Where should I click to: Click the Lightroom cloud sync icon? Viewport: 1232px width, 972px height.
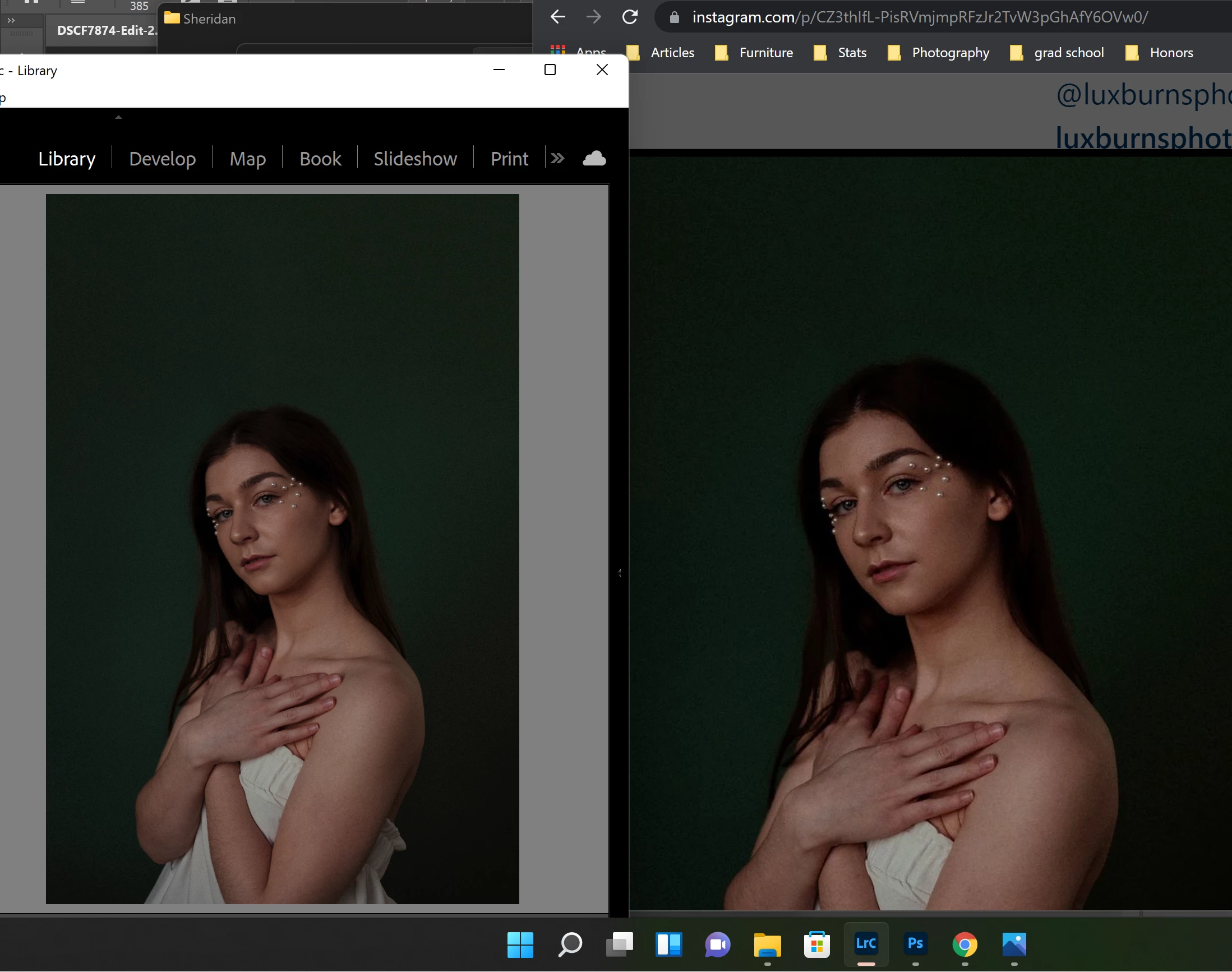(594, 158)
